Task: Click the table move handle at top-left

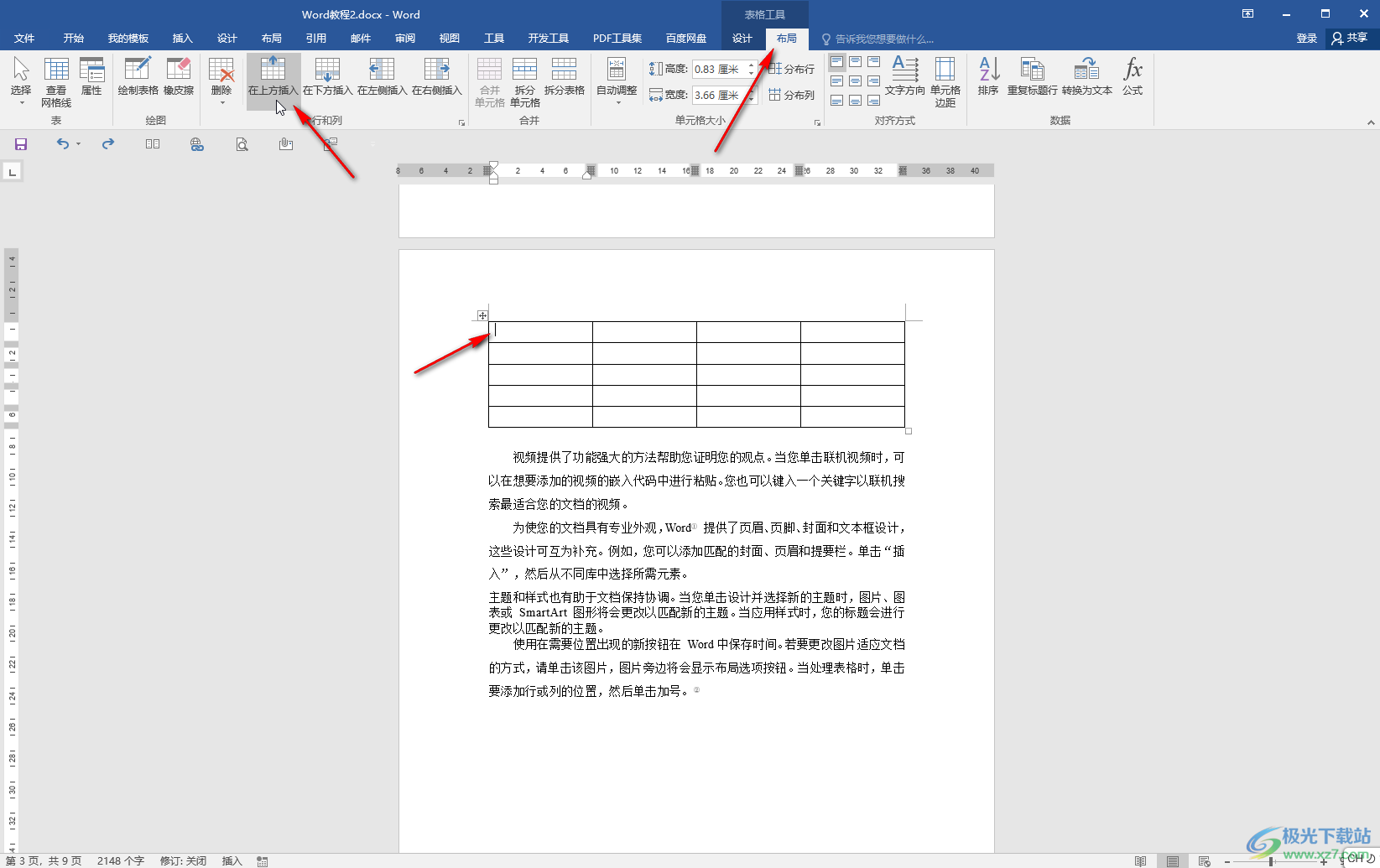Action: coord(482,315)
